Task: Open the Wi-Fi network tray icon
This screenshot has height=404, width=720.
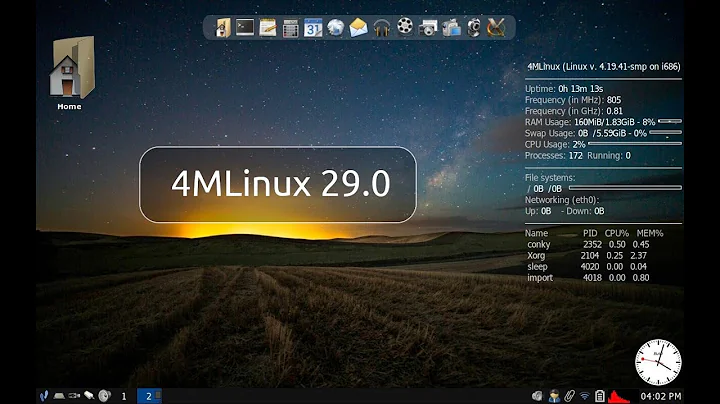Action: pos(585,396)
